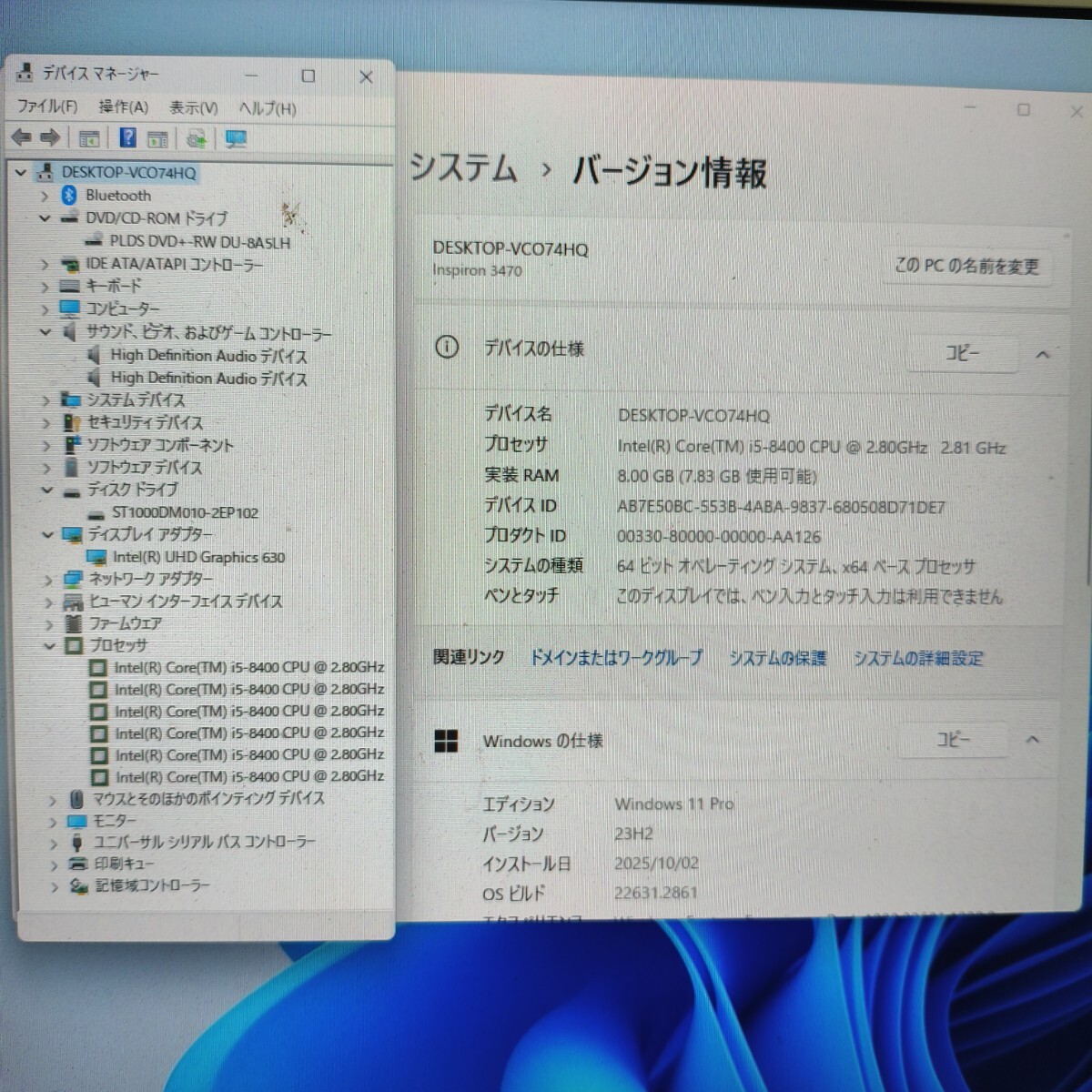
Task: Select ヒューマン インターフェイス デバイス tree item
Action: (x=186, y=602)
